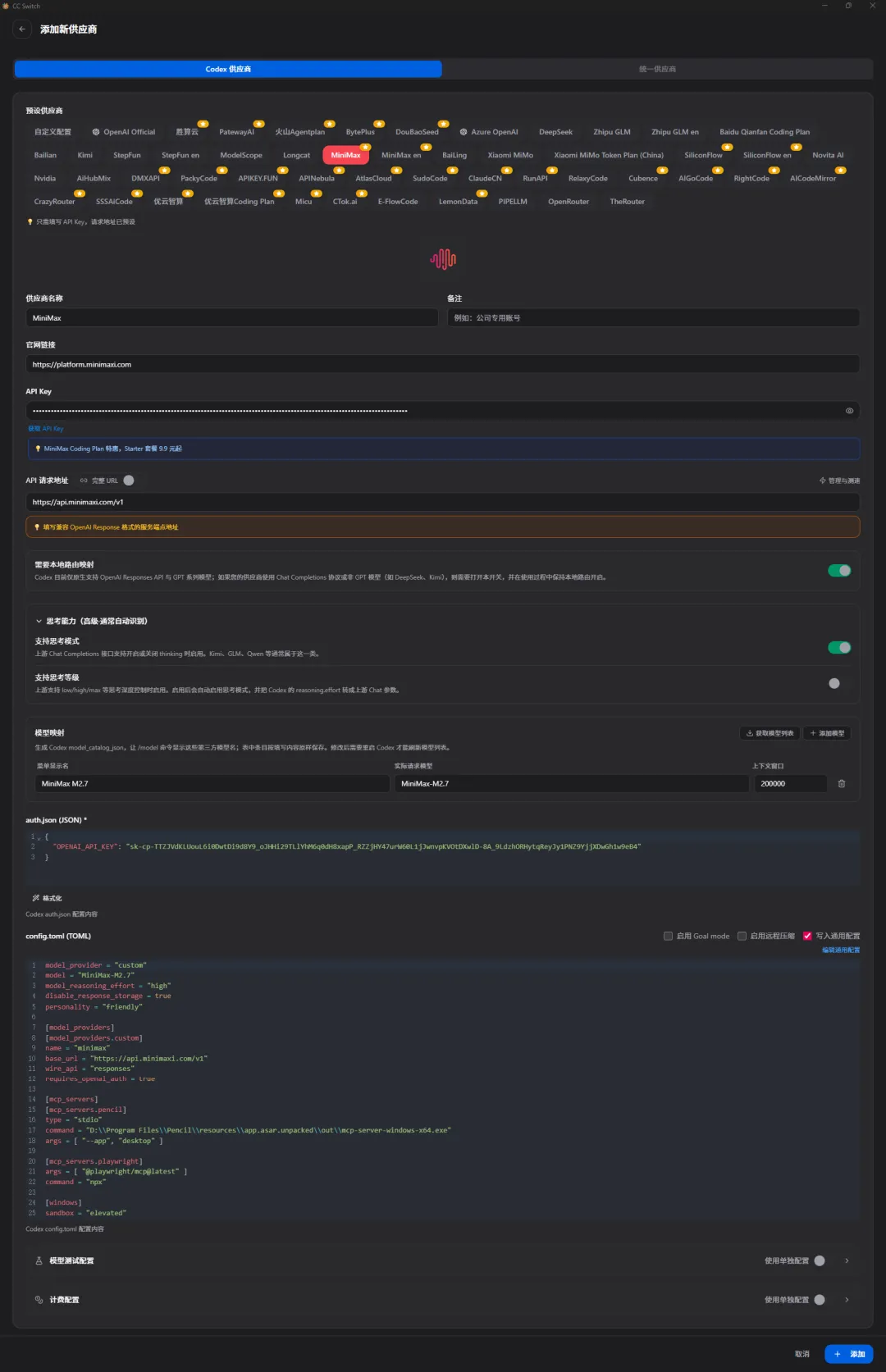Click the 备注 notes input field
The width and height of the screenshot is (886, 1372).
pos(653,318)
